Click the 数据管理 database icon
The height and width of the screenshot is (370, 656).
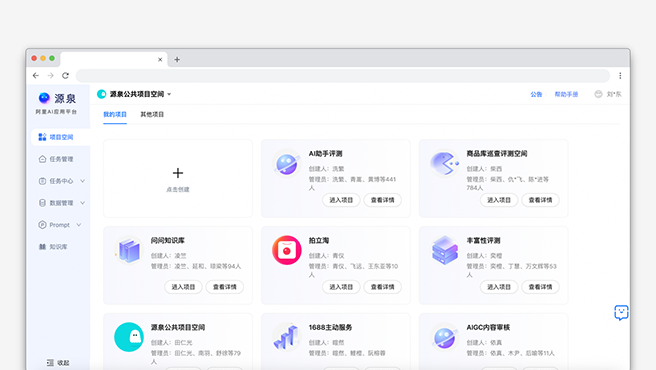[42, 203]
